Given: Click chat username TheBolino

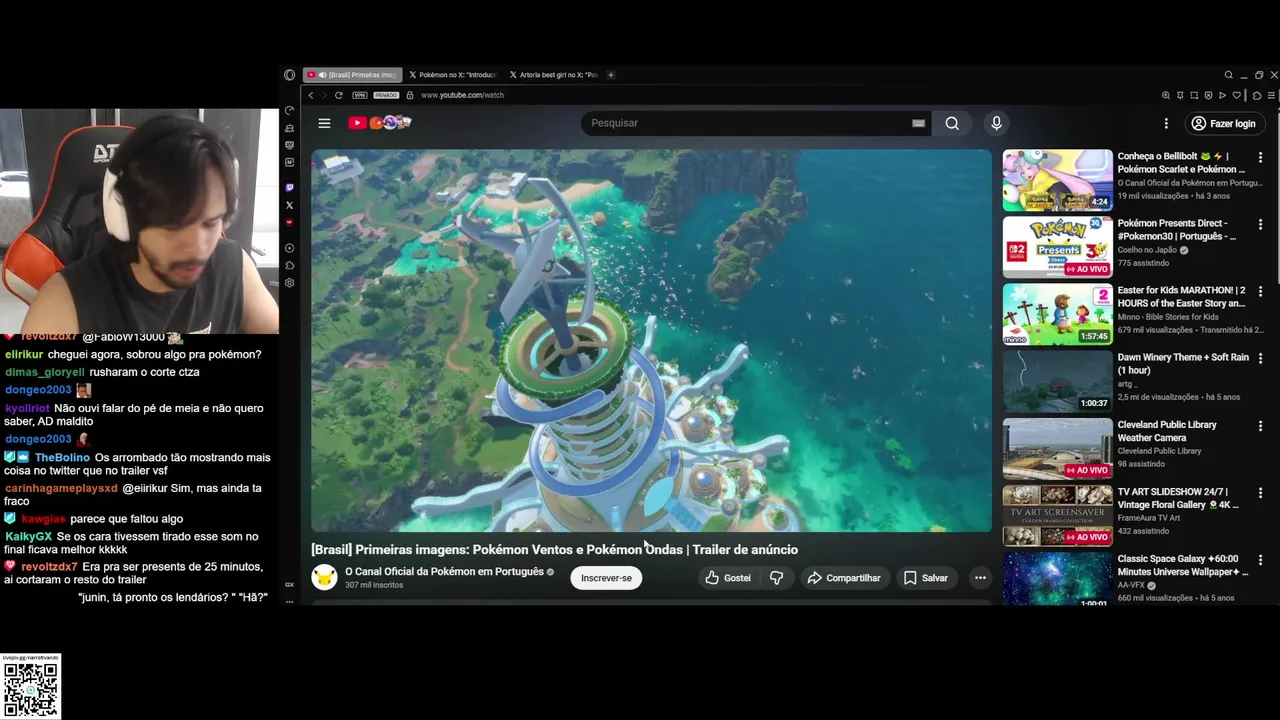Looking at the screenshot, I should pyautogui.click(x=62, y=457).
